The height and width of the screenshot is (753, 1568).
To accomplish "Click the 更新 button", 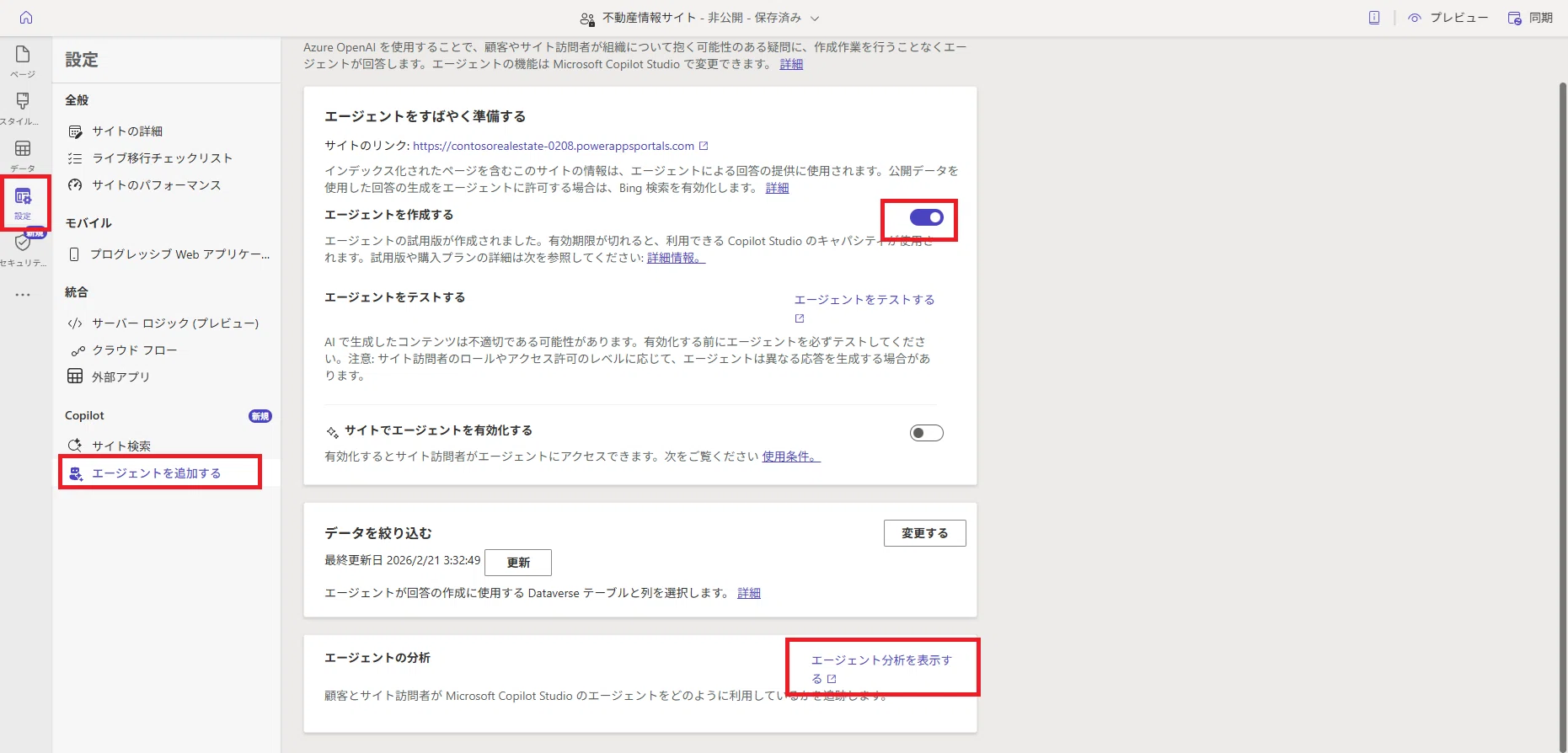I will pos(518,563).
